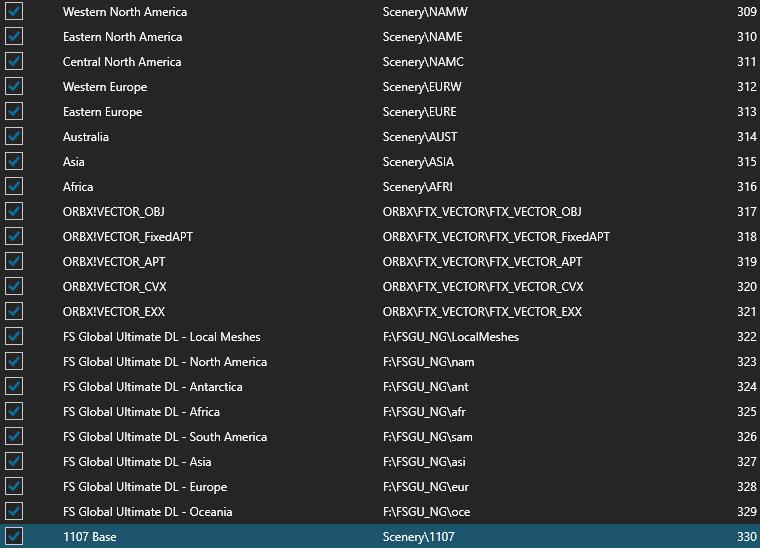Toggle the Australia scenery checkbox
Image resolution: width=760 pixels, height=548 pixels.
point(14,137)
